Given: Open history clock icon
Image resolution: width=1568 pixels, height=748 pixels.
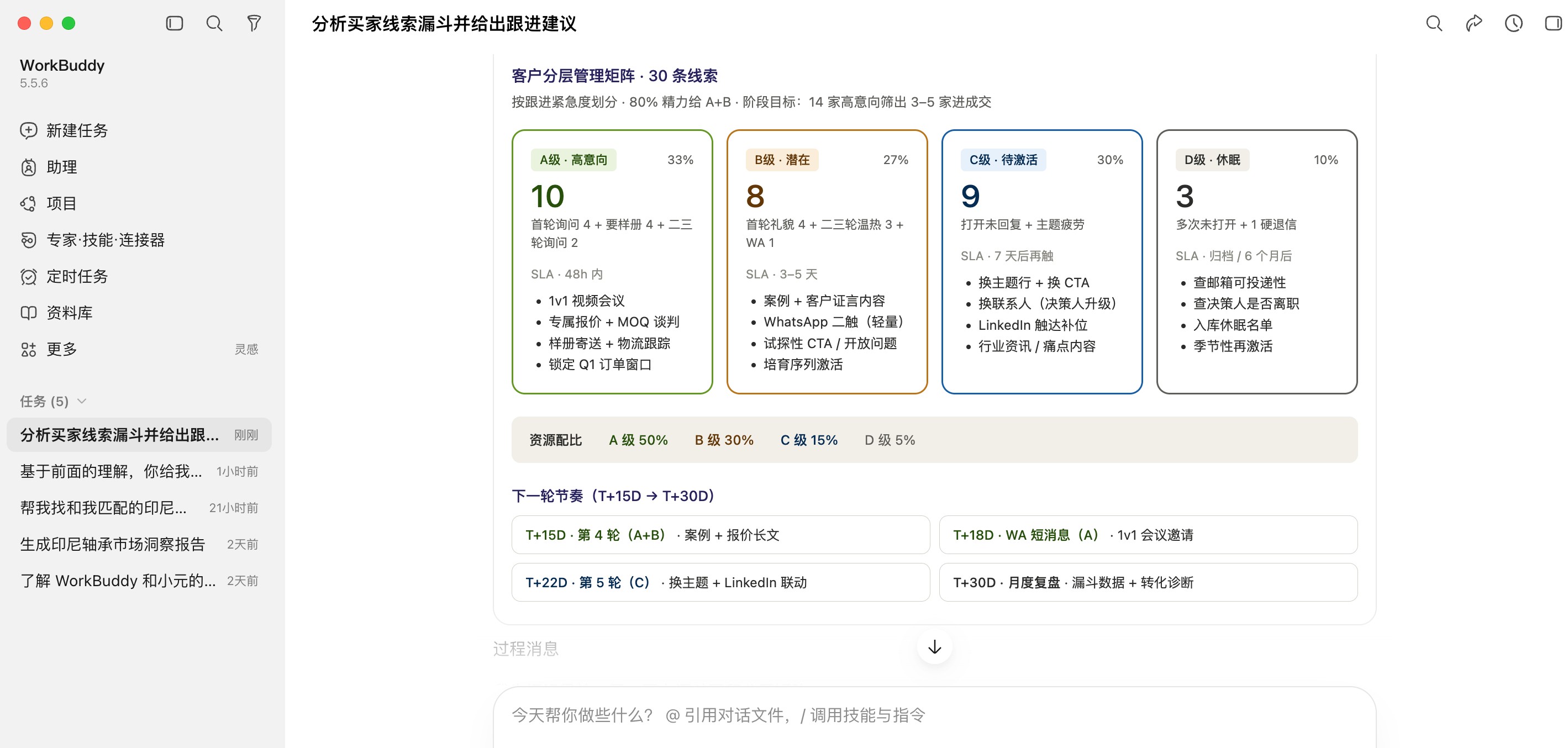Looking at the screenshot, I should coord(1514,23).
